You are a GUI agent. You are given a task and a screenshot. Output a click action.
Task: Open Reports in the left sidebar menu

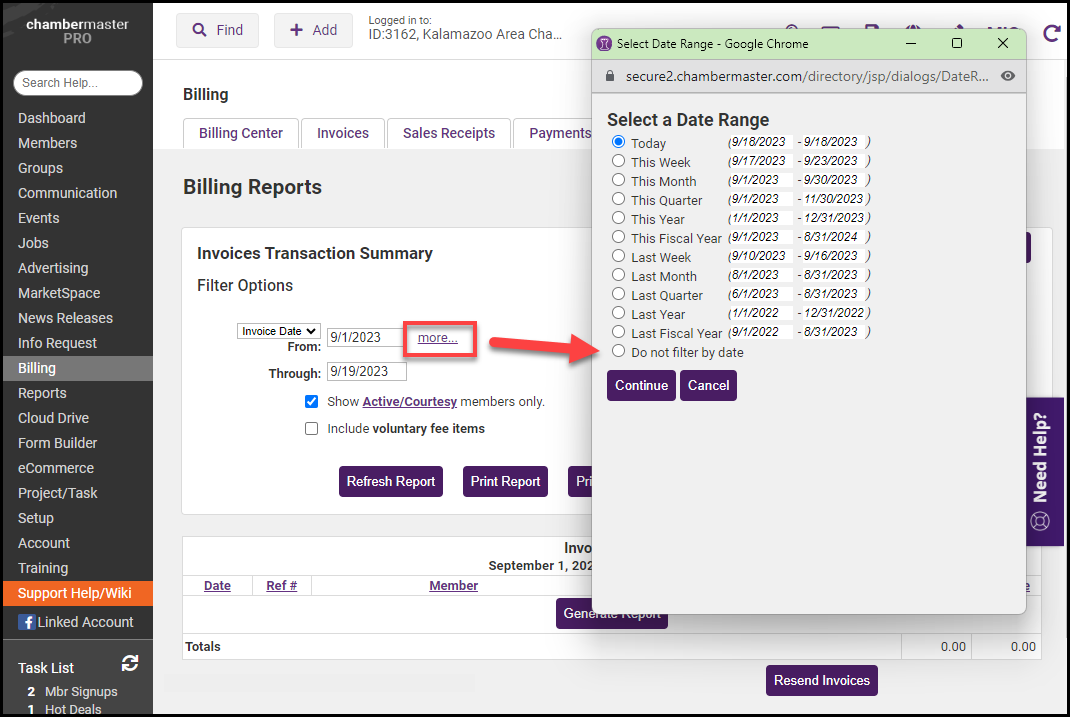(42, 393)
